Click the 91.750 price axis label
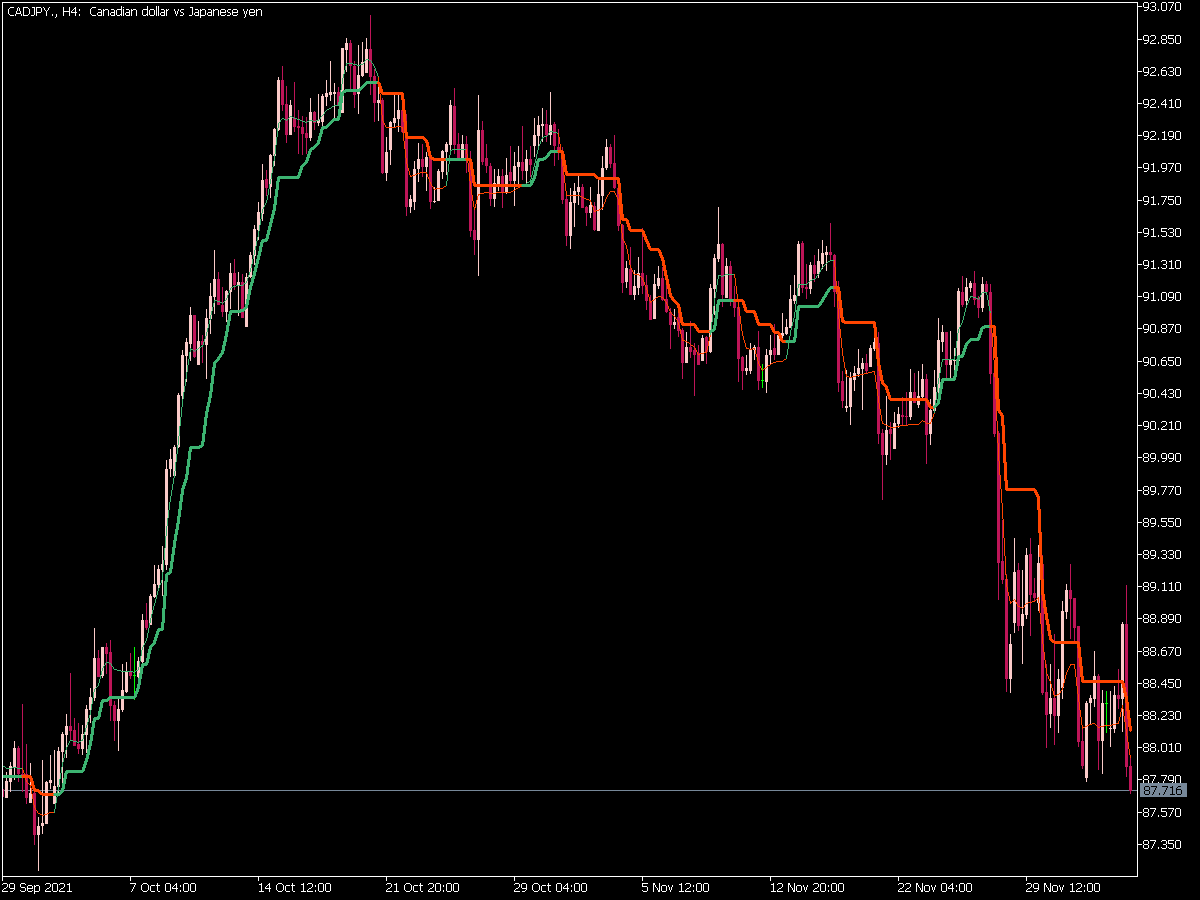The width and height of the screenshot is (1200, 900). (1163, 200)
